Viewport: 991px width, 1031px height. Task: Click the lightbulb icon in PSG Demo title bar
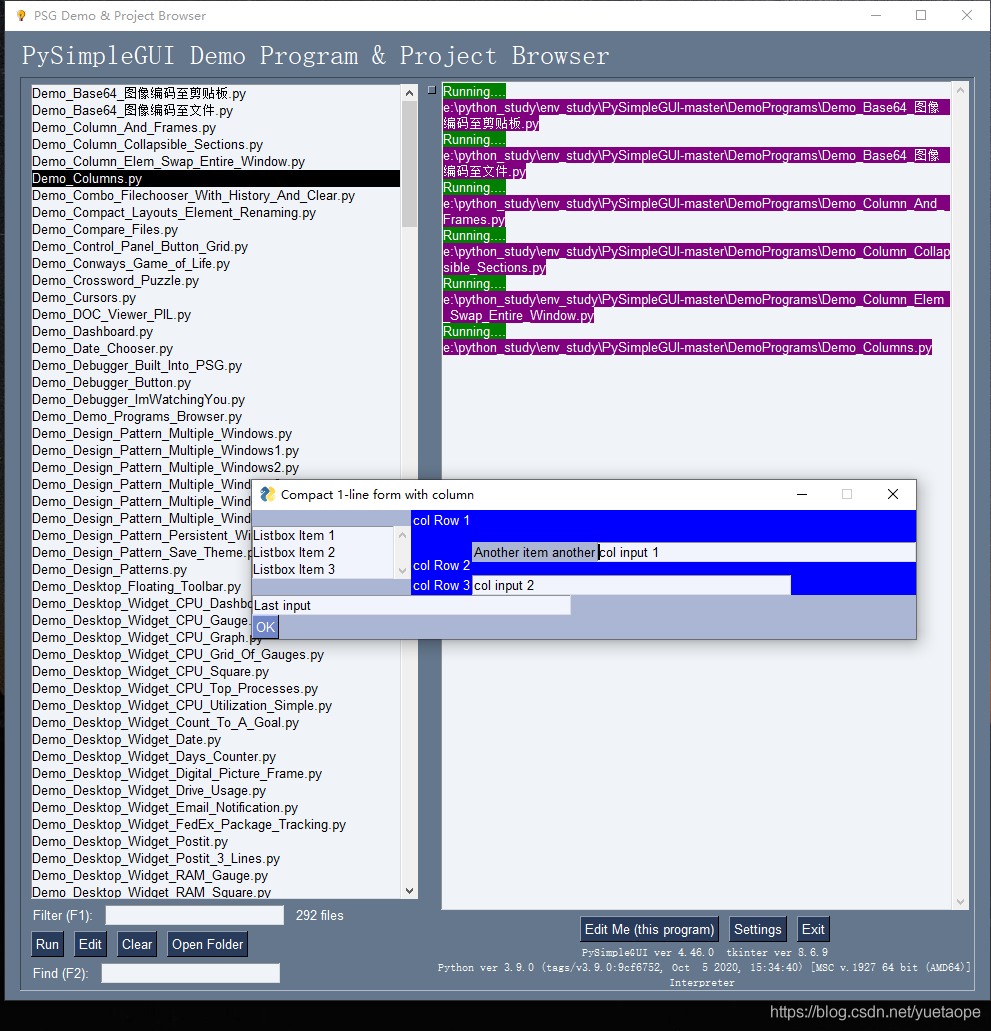click(21, 15)
